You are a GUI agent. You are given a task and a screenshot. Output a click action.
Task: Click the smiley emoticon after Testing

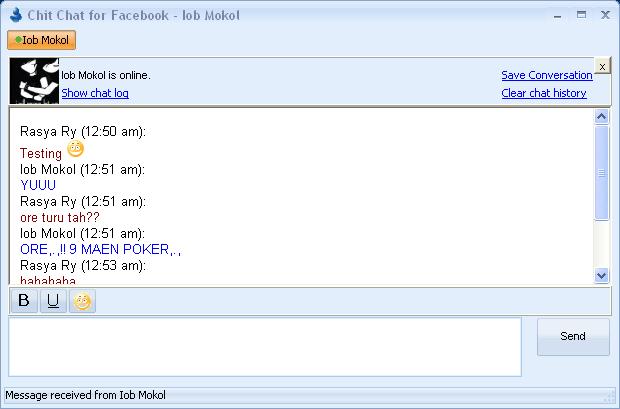tap(75, 149)
